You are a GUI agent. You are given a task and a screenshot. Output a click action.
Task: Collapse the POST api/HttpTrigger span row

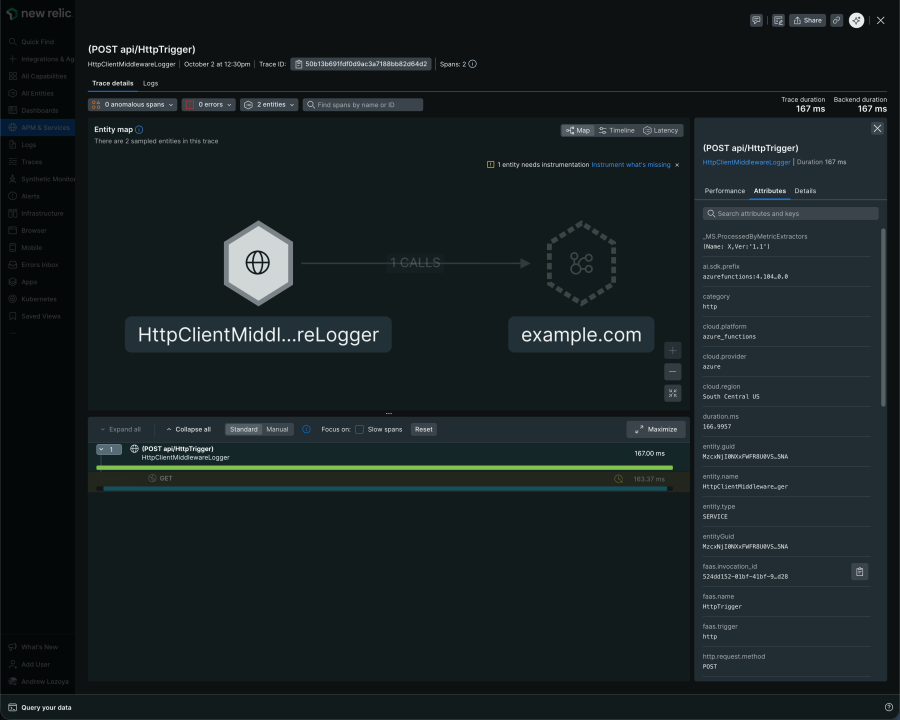point(99,449)
